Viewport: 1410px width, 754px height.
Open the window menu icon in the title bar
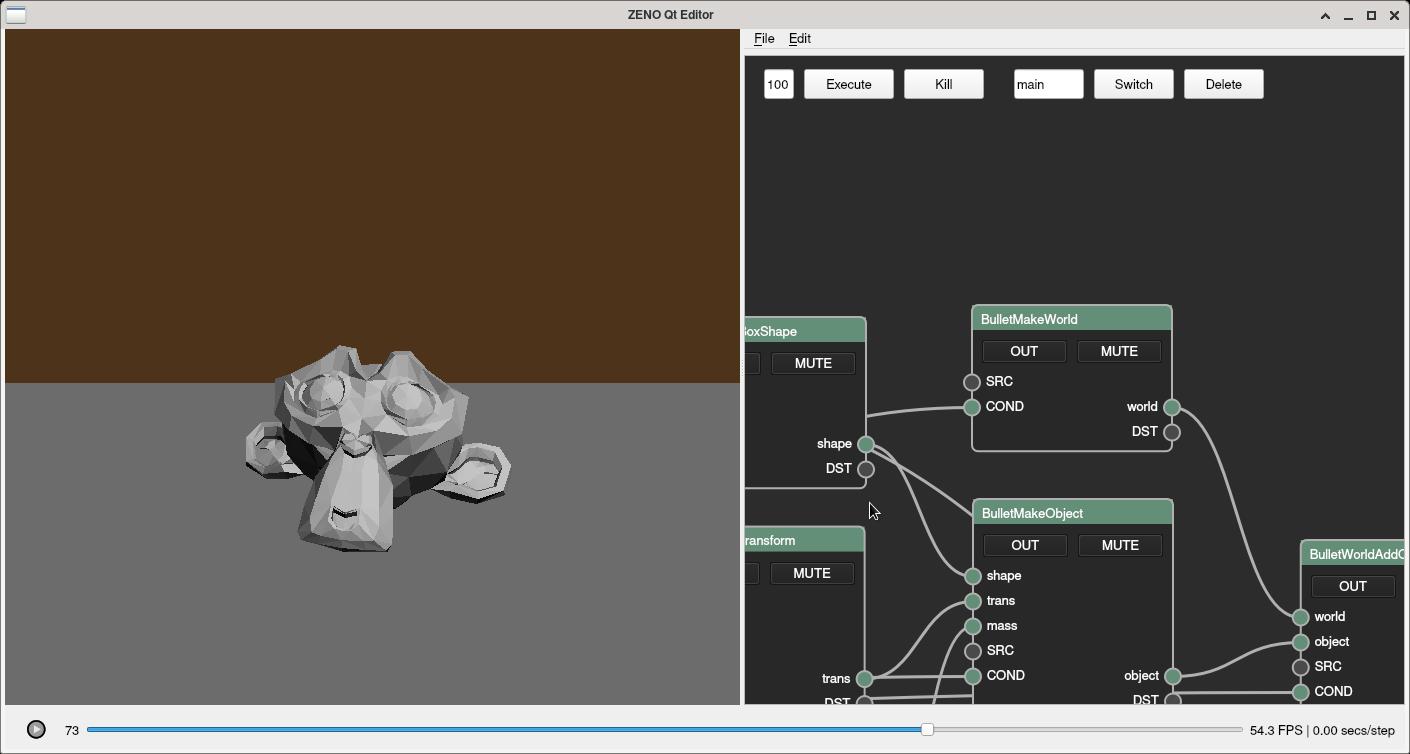point(16,15)
